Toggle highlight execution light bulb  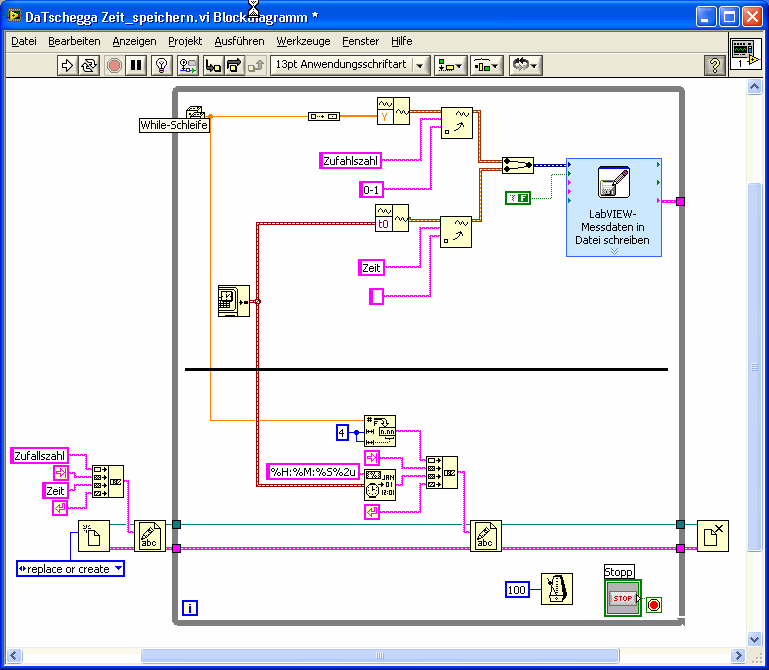pos(161,65)
